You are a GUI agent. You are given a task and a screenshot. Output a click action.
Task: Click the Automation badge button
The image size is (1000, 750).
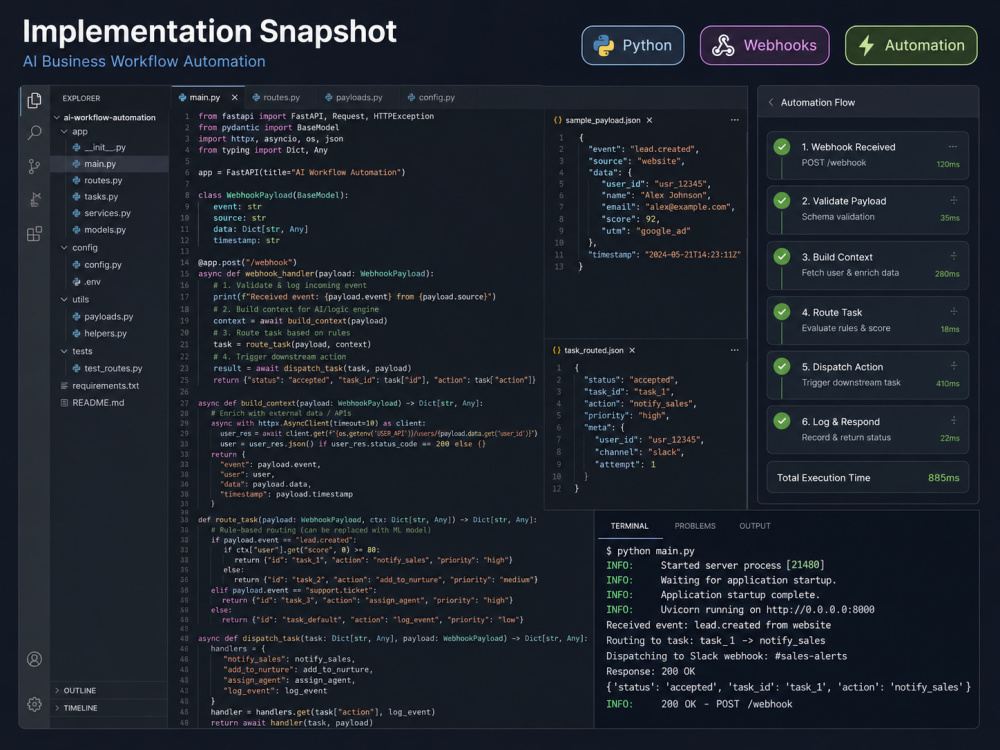click(x=911, y=45)
